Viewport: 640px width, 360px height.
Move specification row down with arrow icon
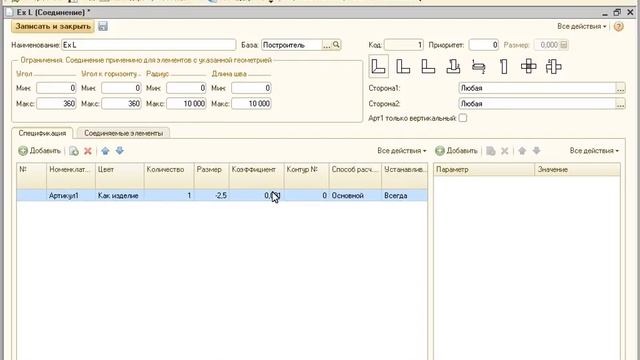click(120, 151)
